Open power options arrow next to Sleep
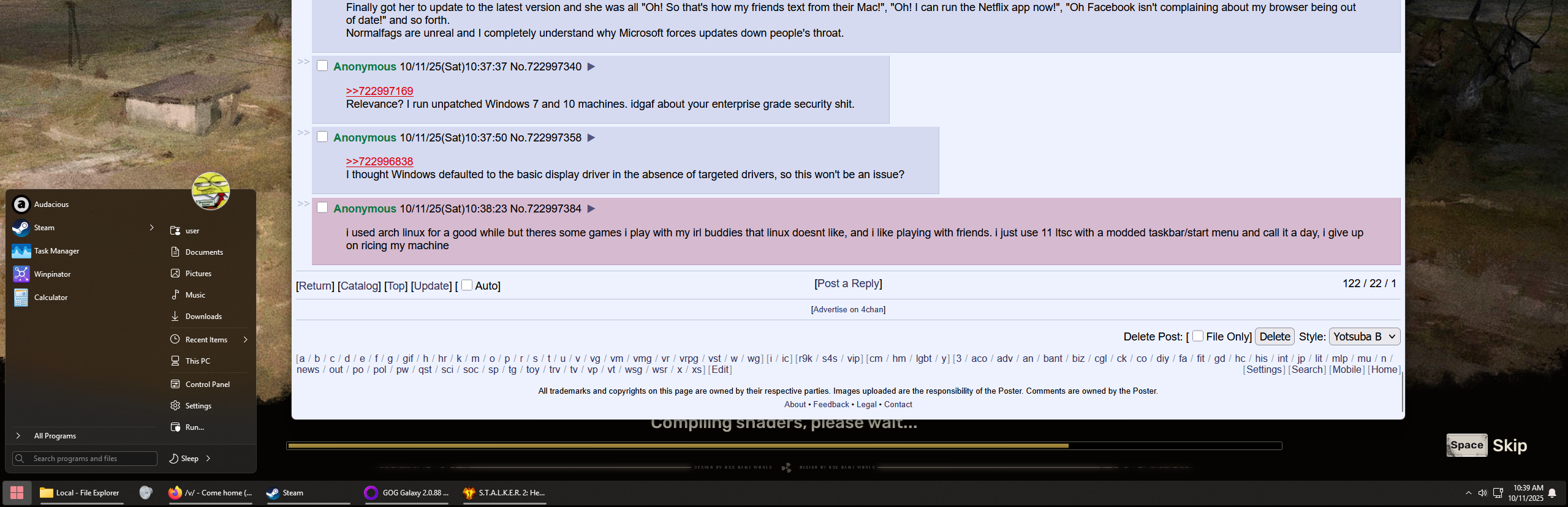This screenshot has height=507, width=1568. tap(208, 459)
